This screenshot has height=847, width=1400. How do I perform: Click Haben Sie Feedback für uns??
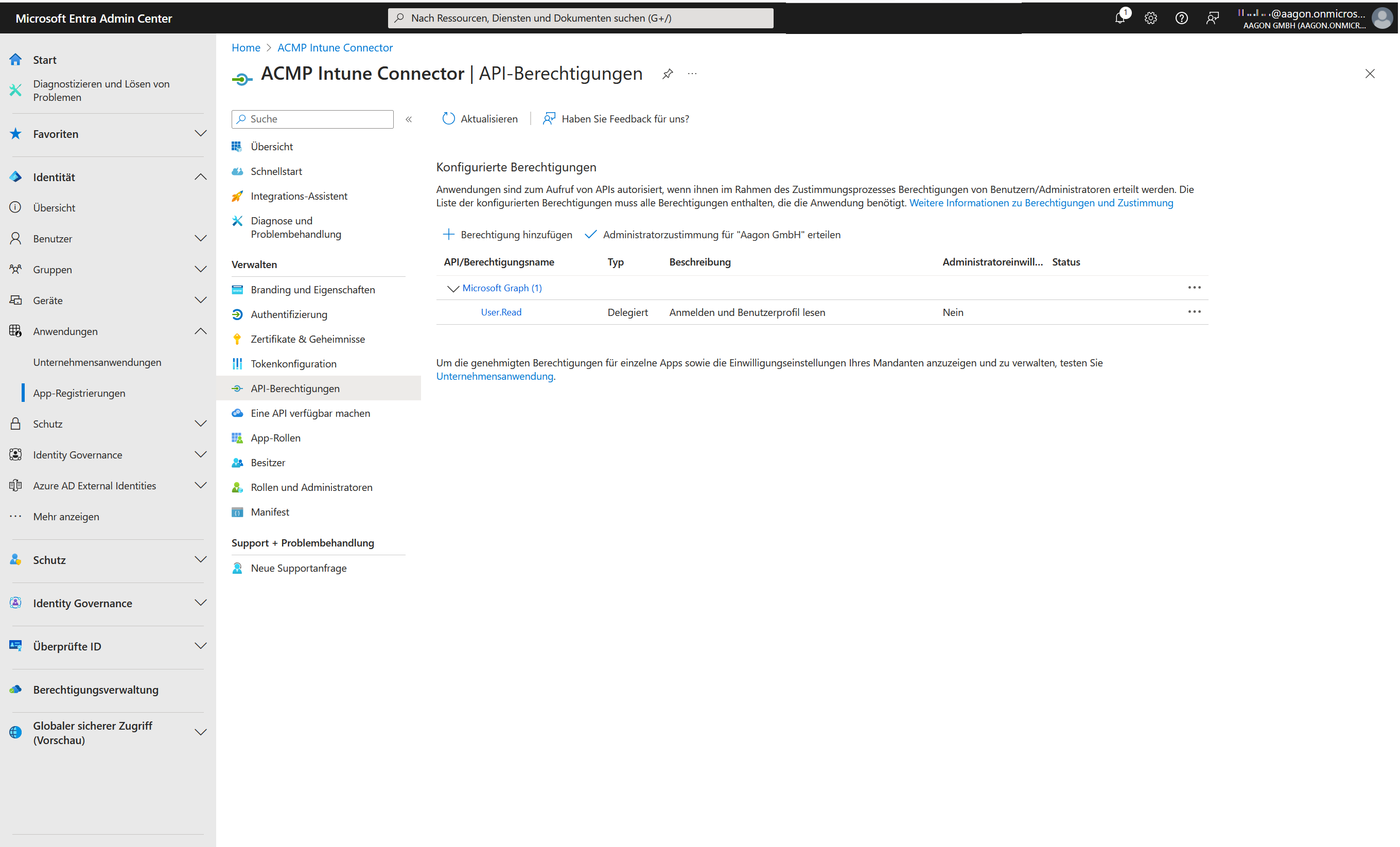point(616,119)
